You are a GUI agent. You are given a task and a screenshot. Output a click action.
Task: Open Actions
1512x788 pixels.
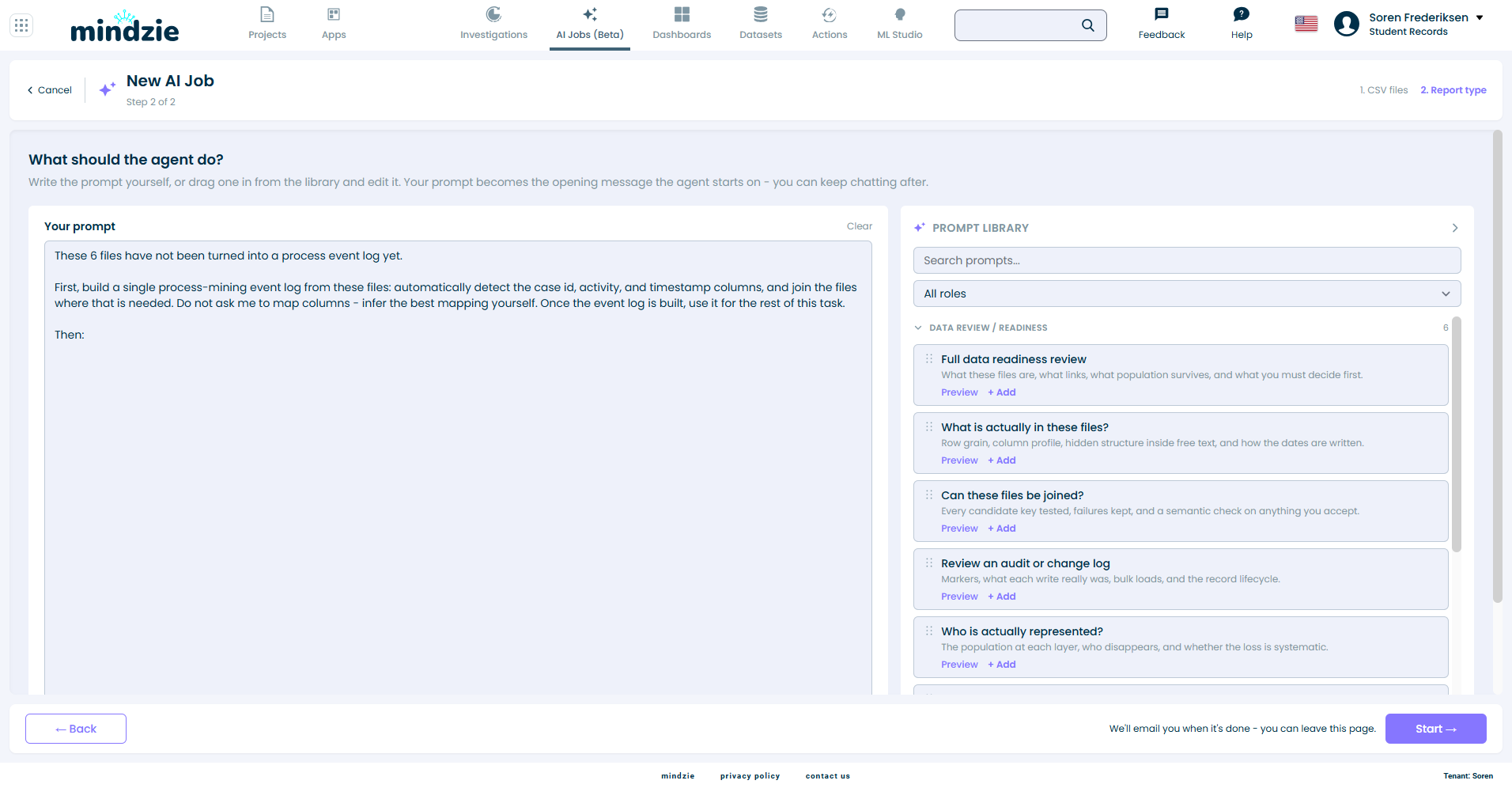(x=830, y=24)
